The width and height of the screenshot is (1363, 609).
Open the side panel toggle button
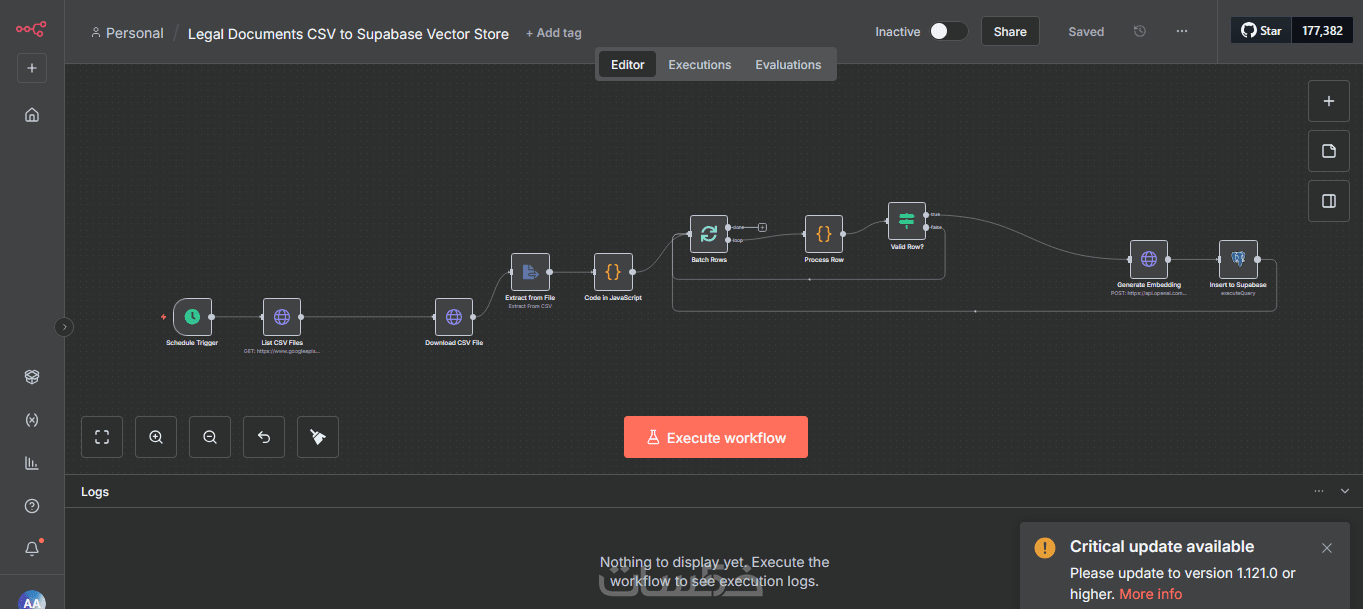click(1329, 201)
